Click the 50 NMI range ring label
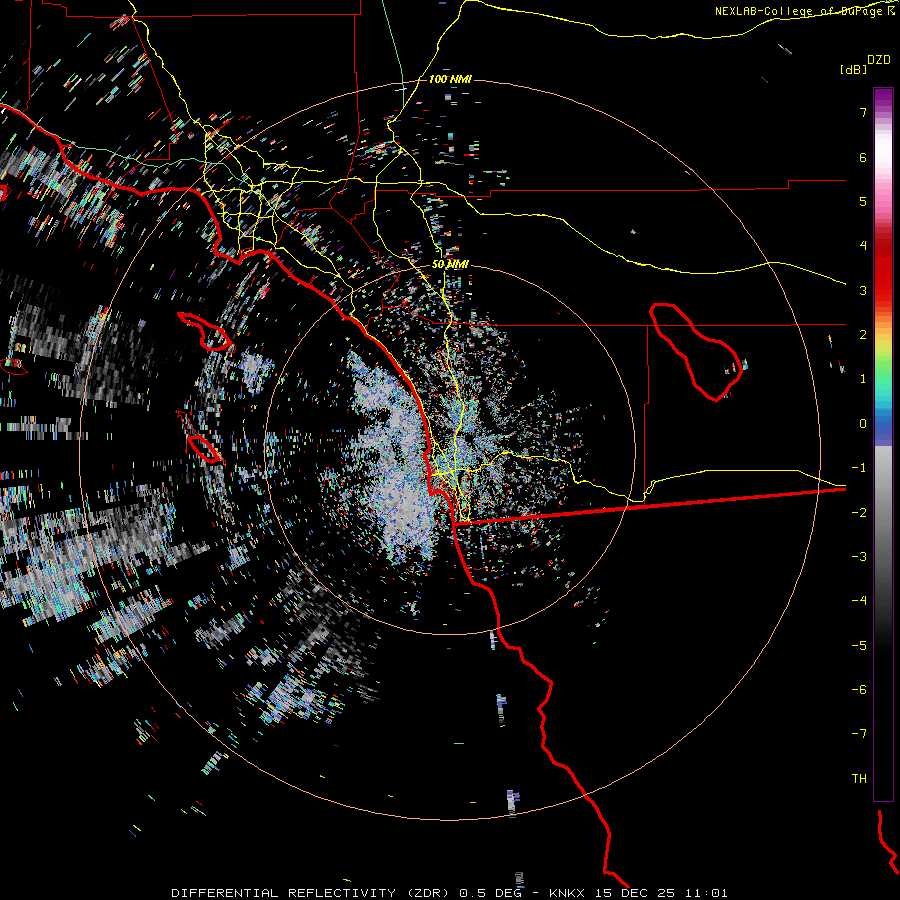Viewport: 900px width, 900px height. click(x=450, y=264)
